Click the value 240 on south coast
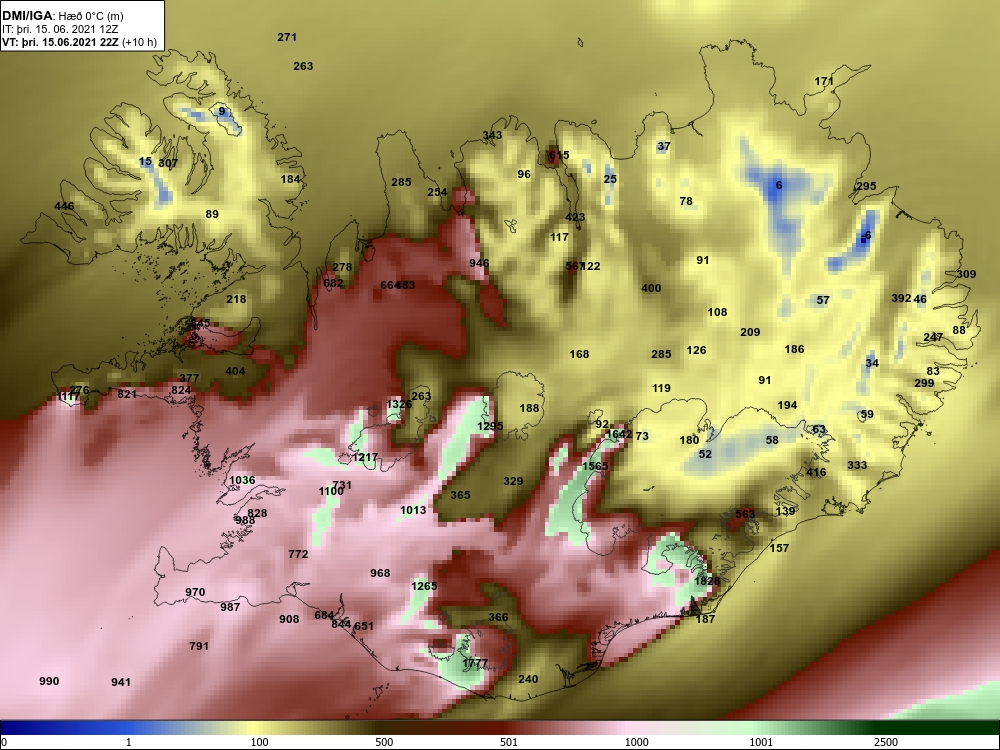1000x750 pixels. point(528,679)
